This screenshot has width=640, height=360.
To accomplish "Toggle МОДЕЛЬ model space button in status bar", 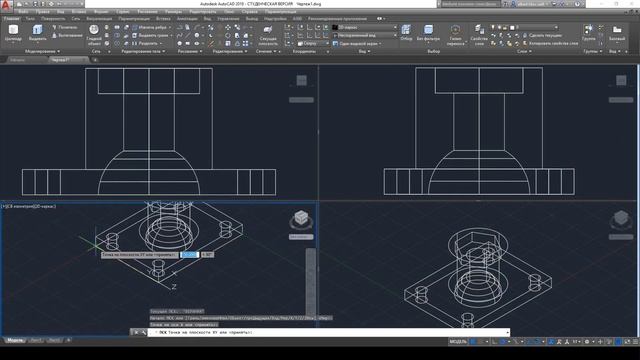I will (458, 342).
